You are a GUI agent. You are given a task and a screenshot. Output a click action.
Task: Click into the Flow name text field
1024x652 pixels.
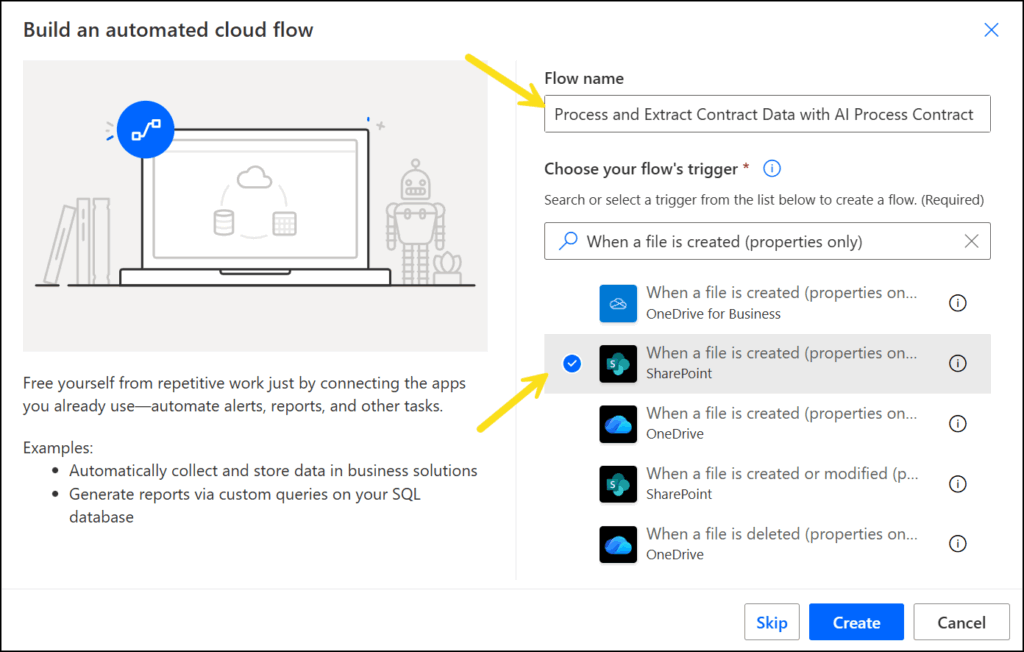click(x=766, y=114)
